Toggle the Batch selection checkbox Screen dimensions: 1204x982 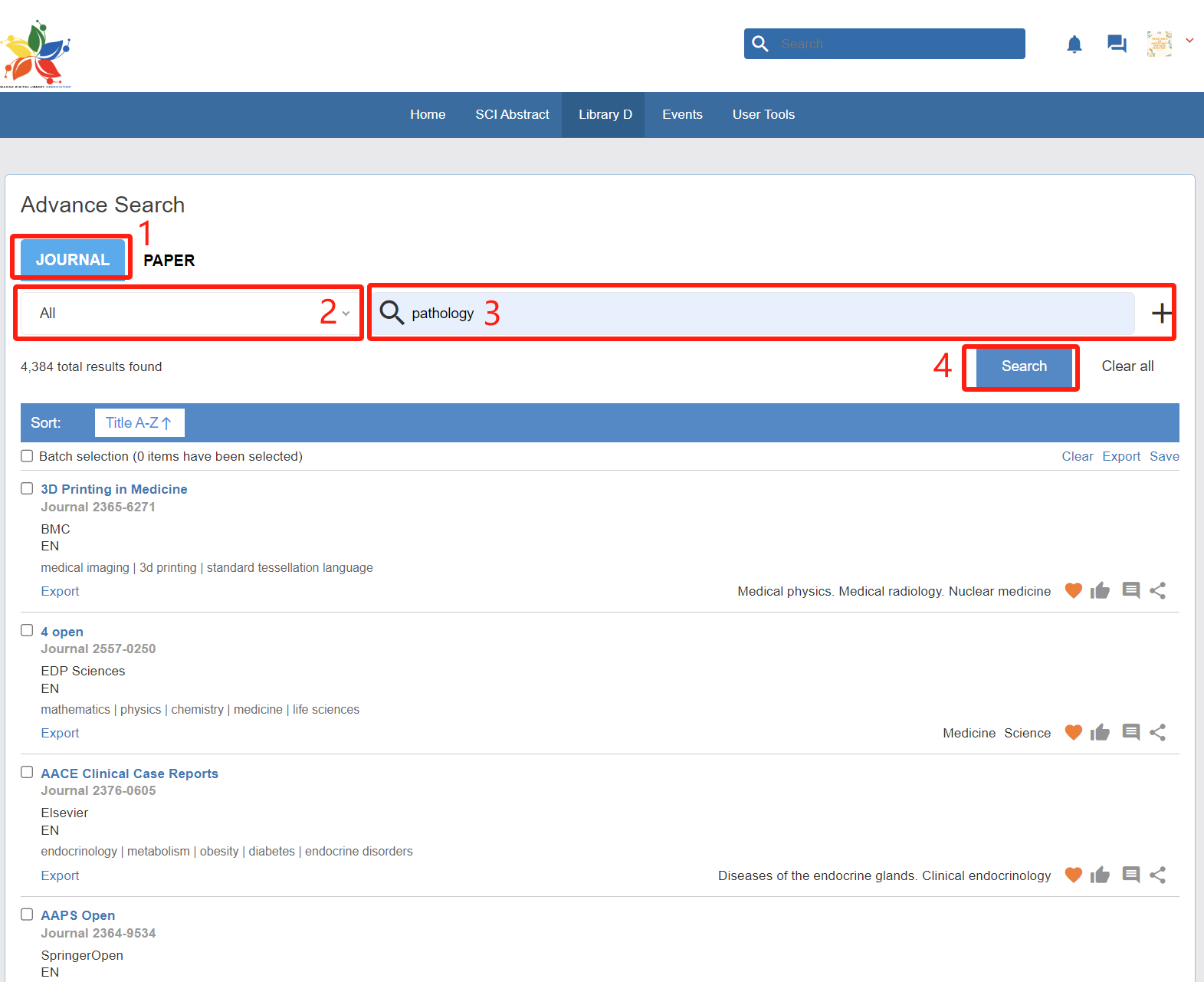(27, 456)
